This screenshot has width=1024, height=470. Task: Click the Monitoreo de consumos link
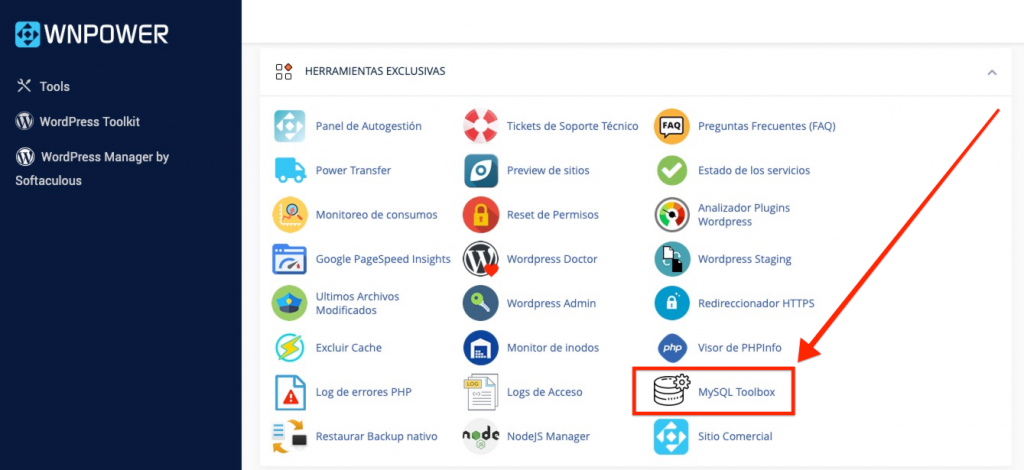point(377,215)
